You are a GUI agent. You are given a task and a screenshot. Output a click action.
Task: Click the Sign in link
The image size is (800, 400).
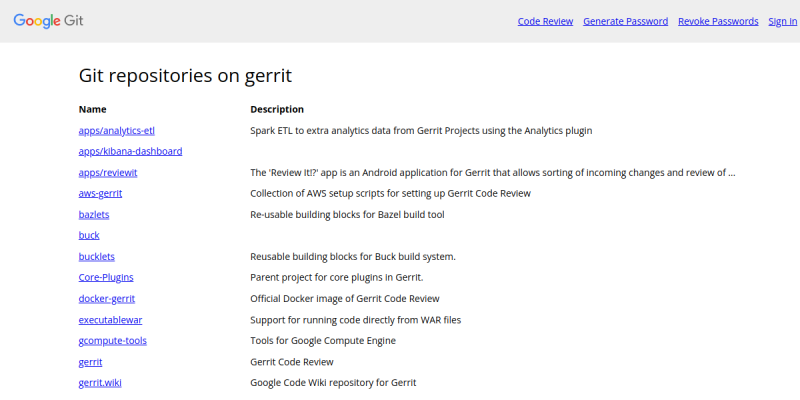point(783,21)
